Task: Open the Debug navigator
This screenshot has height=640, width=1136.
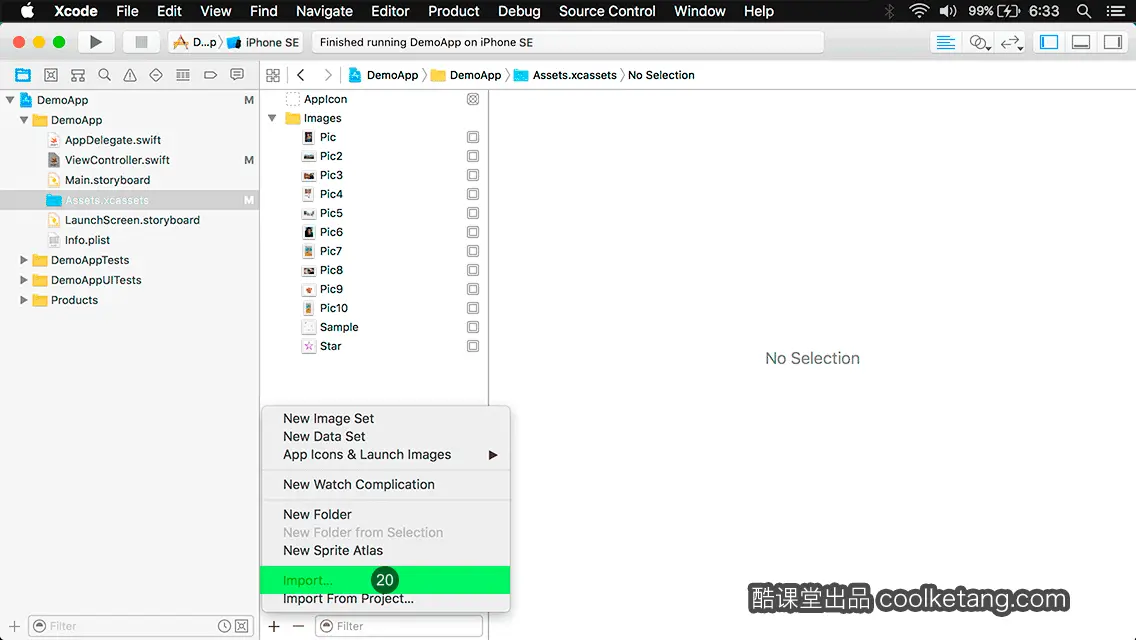Action: coord(183,75)
